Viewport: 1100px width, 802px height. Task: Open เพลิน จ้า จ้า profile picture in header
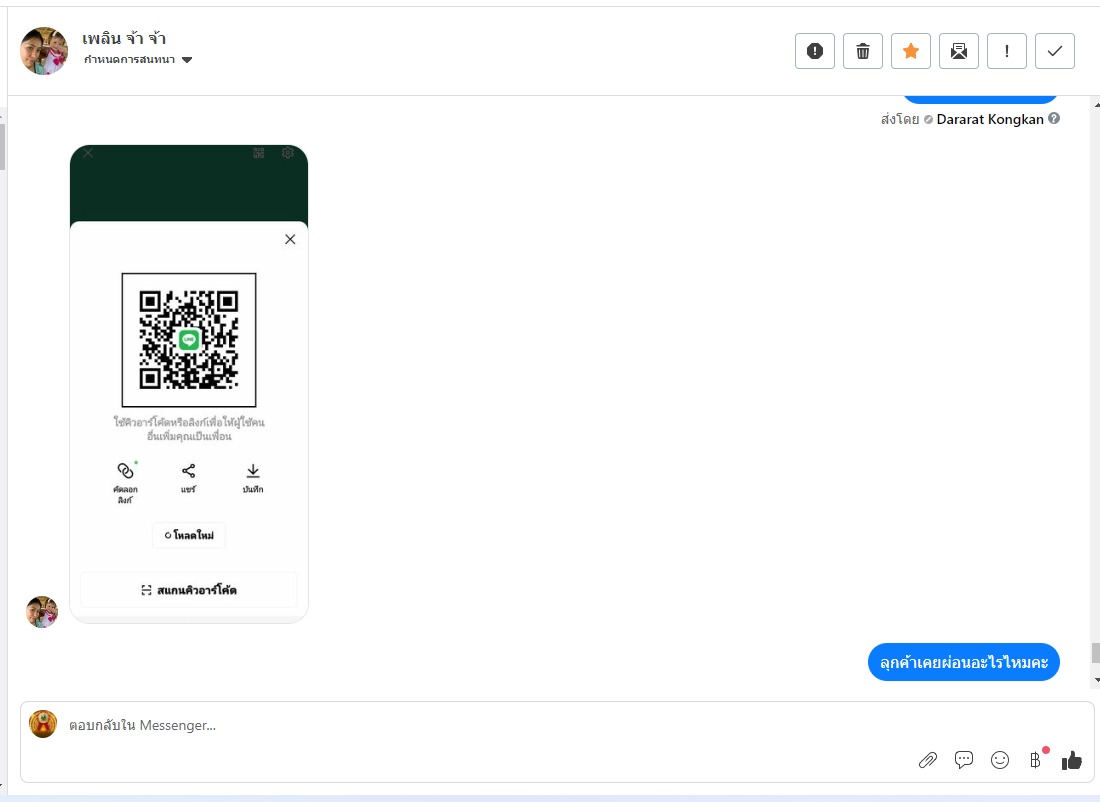[44, 51]
